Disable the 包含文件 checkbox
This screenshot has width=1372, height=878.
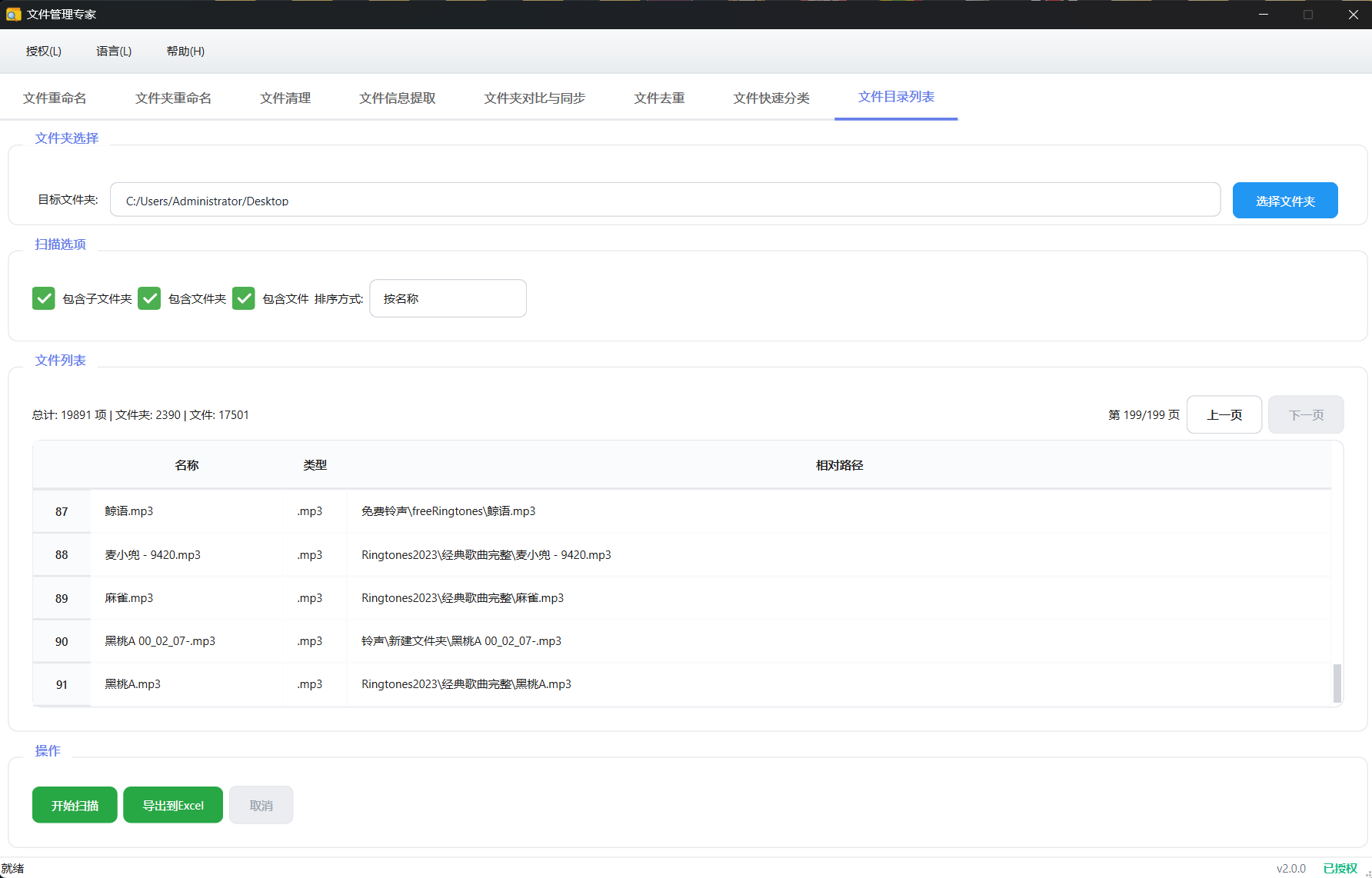pos(244,298)
